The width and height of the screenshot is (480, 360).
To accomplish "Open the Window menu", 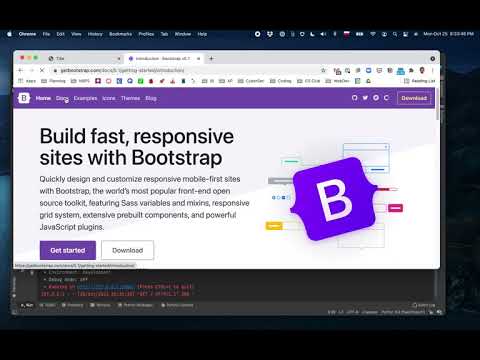I will point(183,34).
